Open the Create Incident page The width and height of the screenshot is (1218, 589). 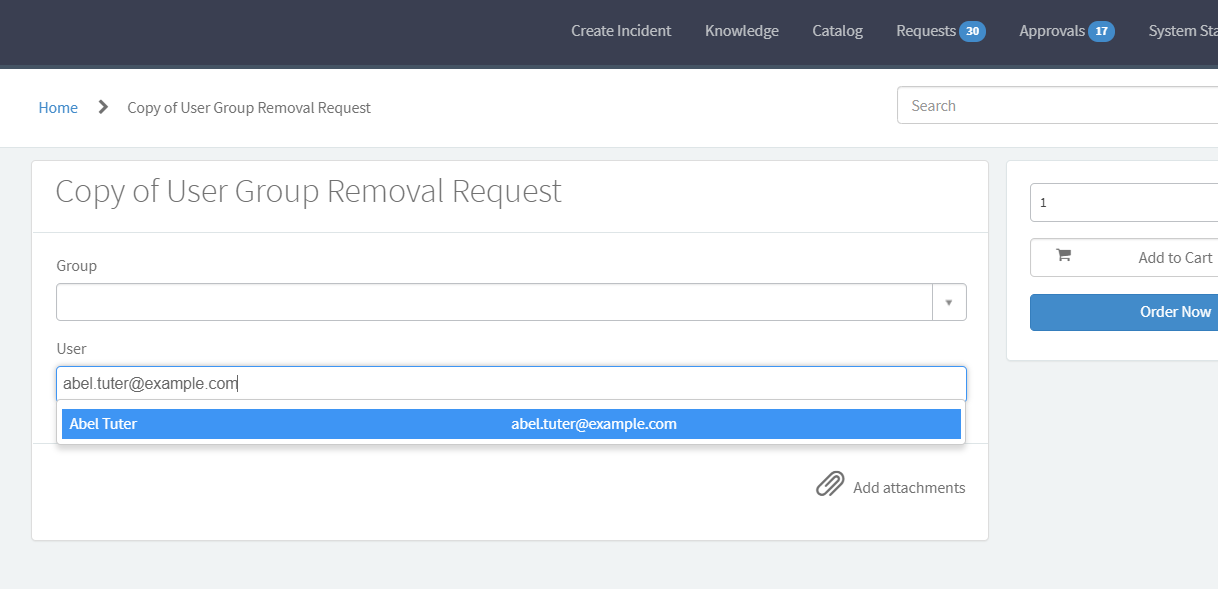621,31
